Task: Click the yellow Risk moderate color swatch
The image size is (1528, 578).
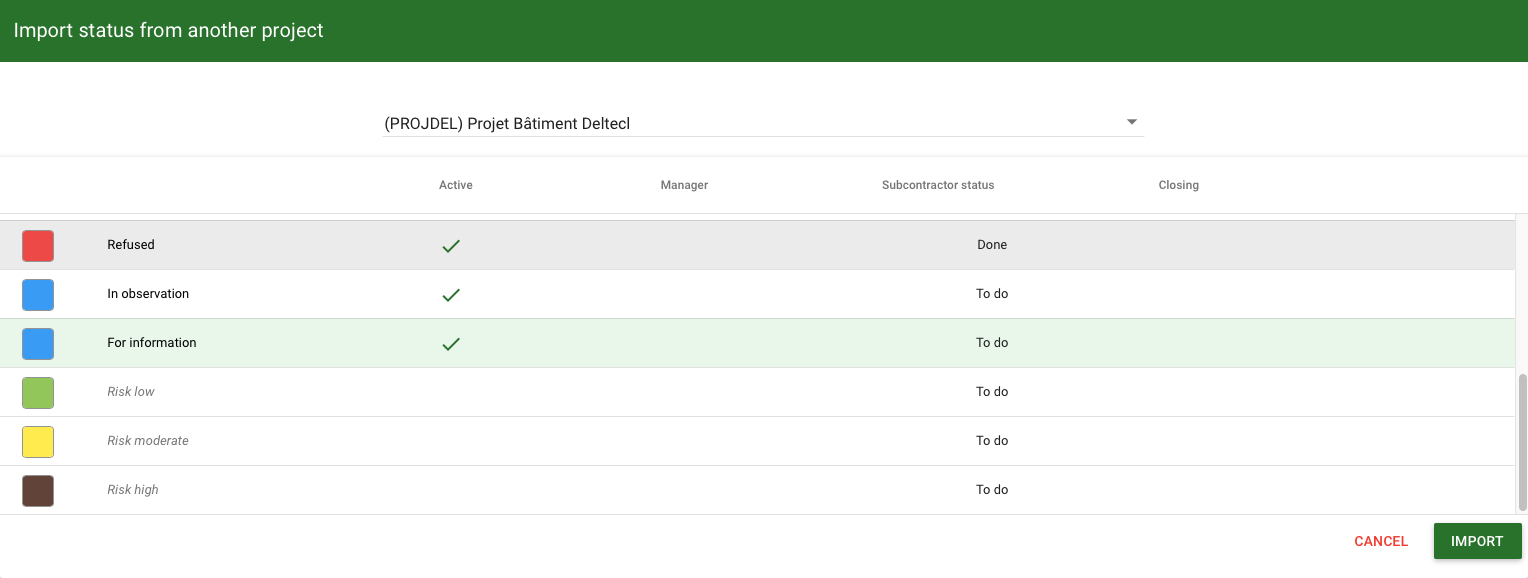Action: click(38, 441)
